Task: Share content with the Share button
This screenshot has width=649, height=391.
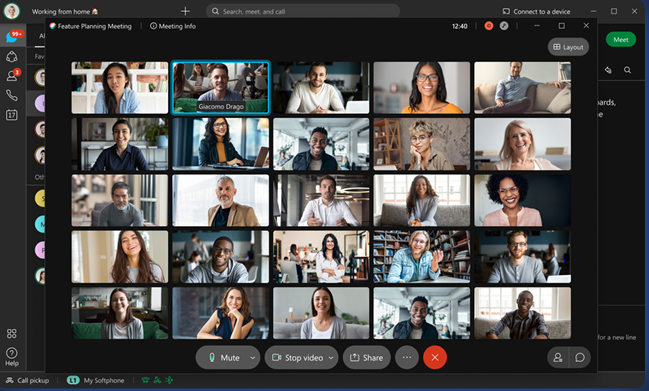Action: pyautogui.click(x=366, y=357)
